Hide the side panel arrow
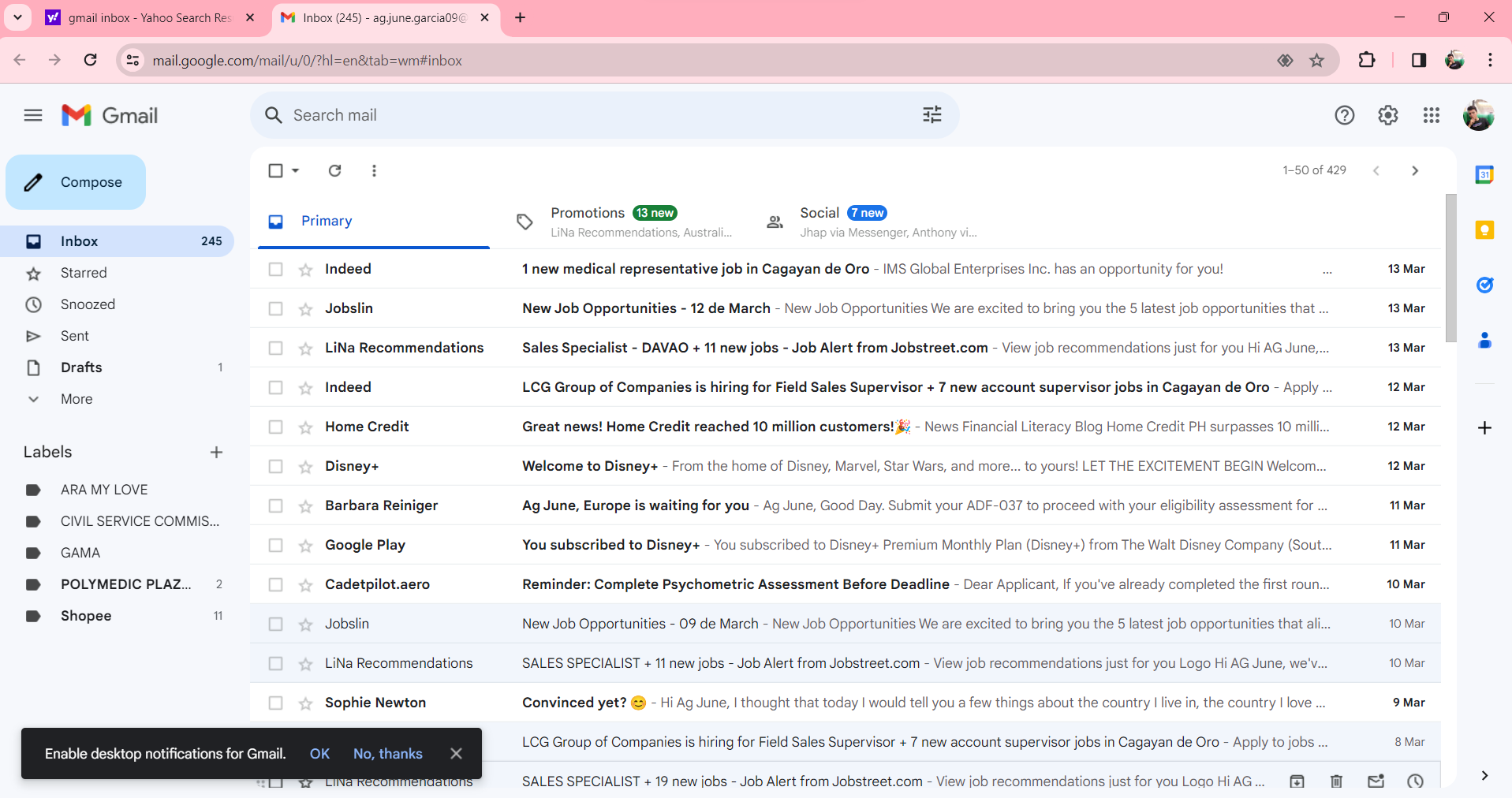 pyautogui.click(x=1484, y=776)
